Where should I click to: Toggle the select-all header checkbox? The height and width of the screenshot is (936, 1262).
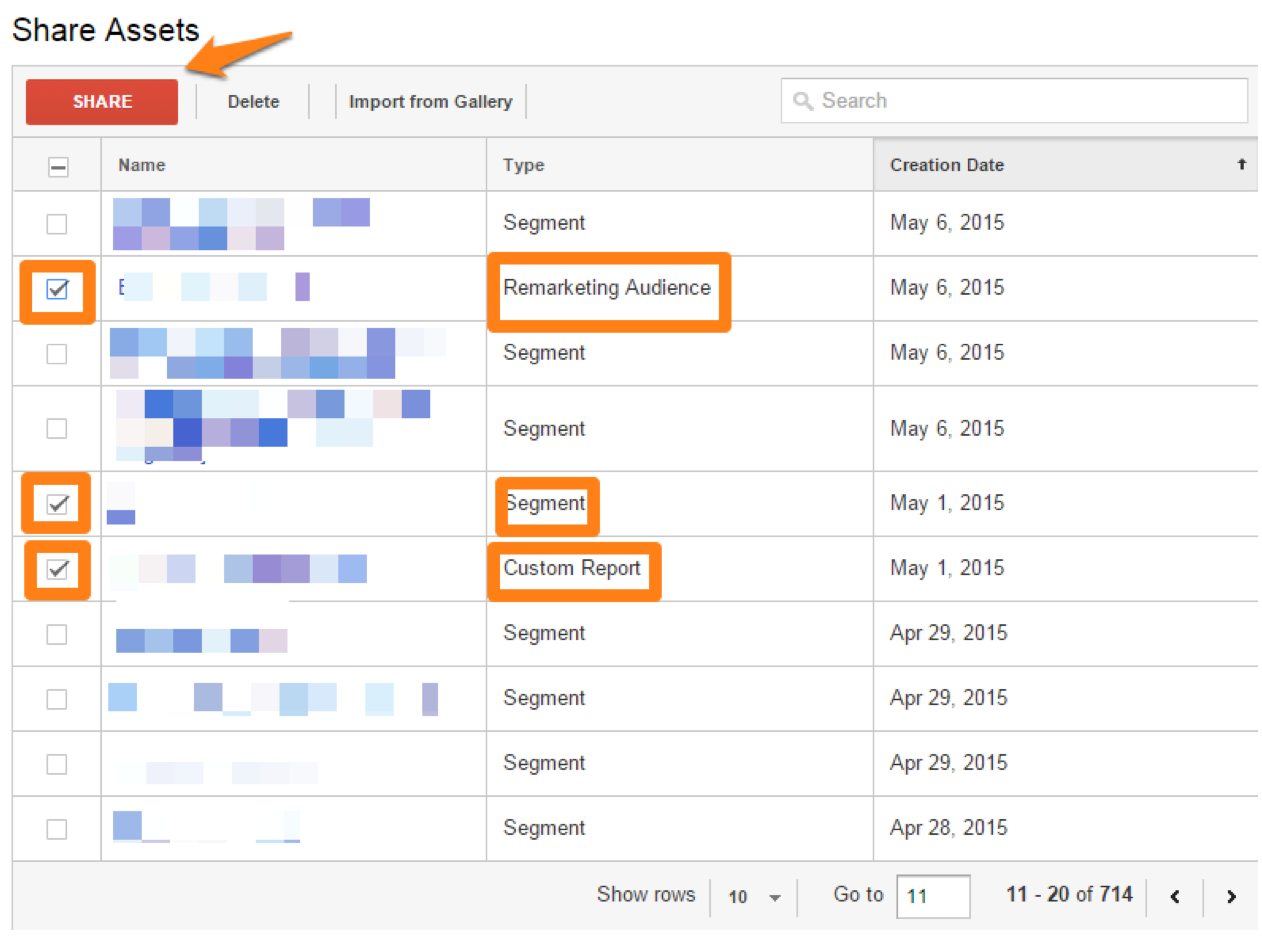click(x=58, y=167)
